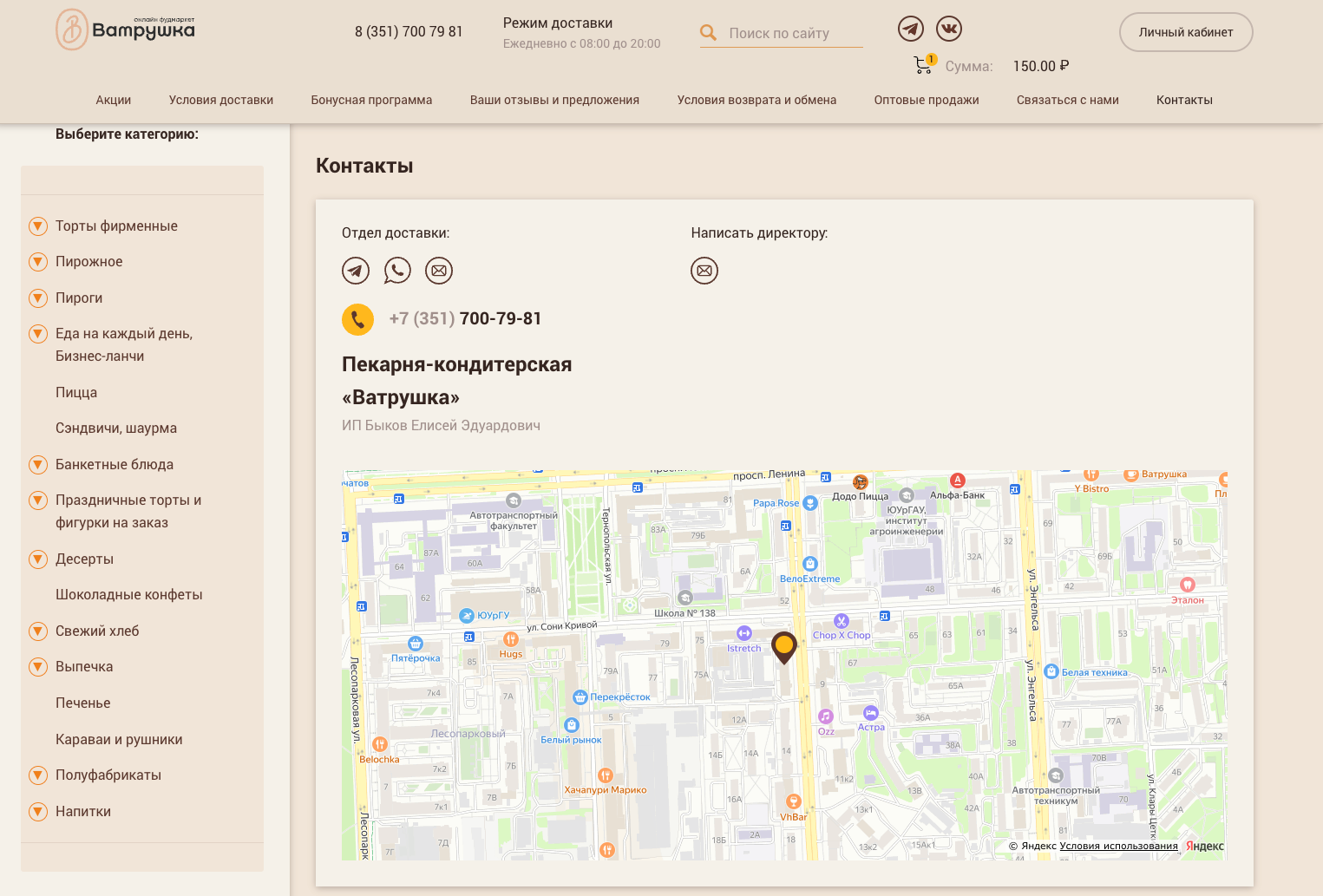
Task: Click the Vatrushka logo
Action: pyautogui.click(x=126, y=29)
